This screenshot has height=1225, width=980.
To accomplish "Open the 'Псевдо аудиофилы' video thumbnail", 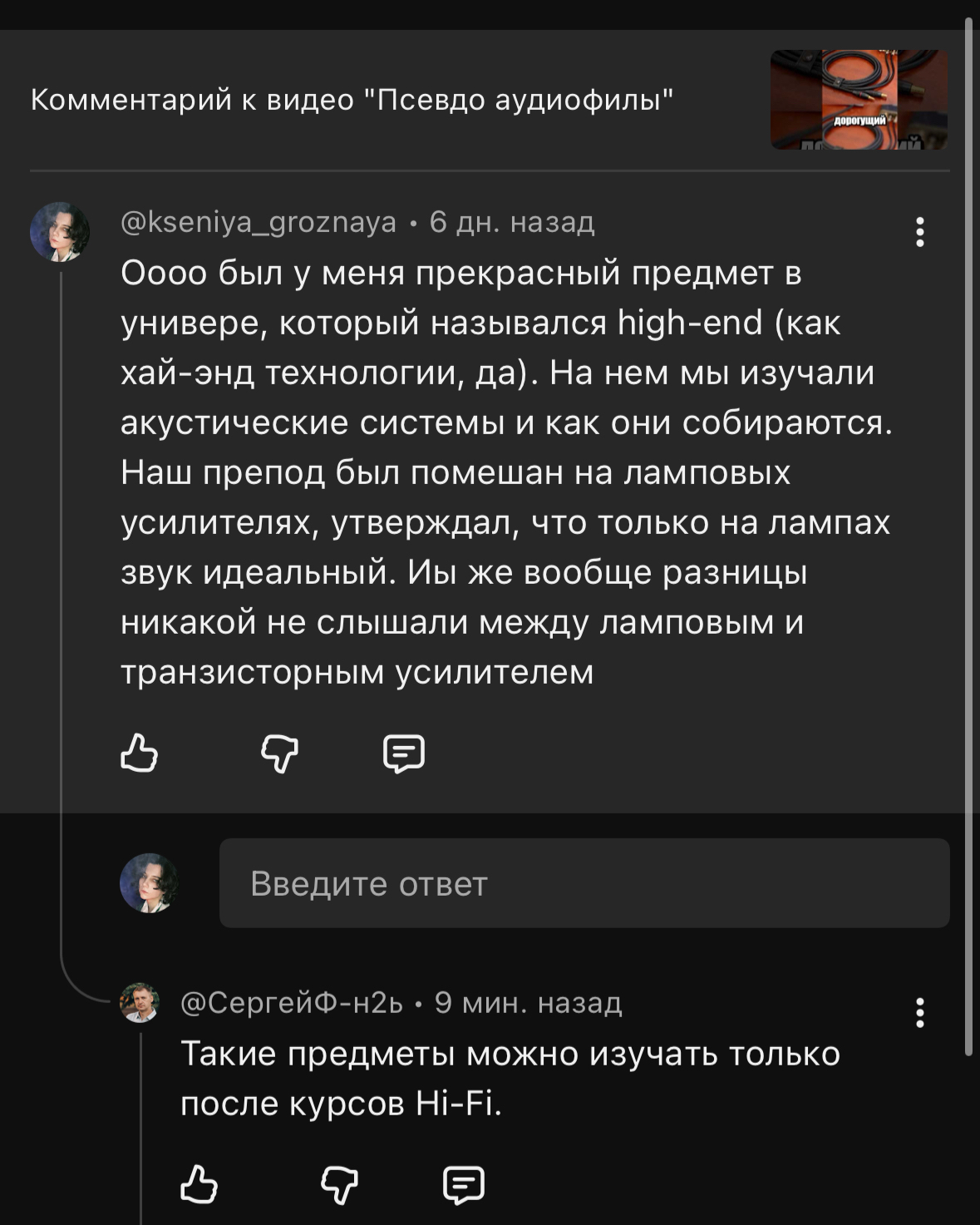I will pyautogui.click(x=859, y=100).
